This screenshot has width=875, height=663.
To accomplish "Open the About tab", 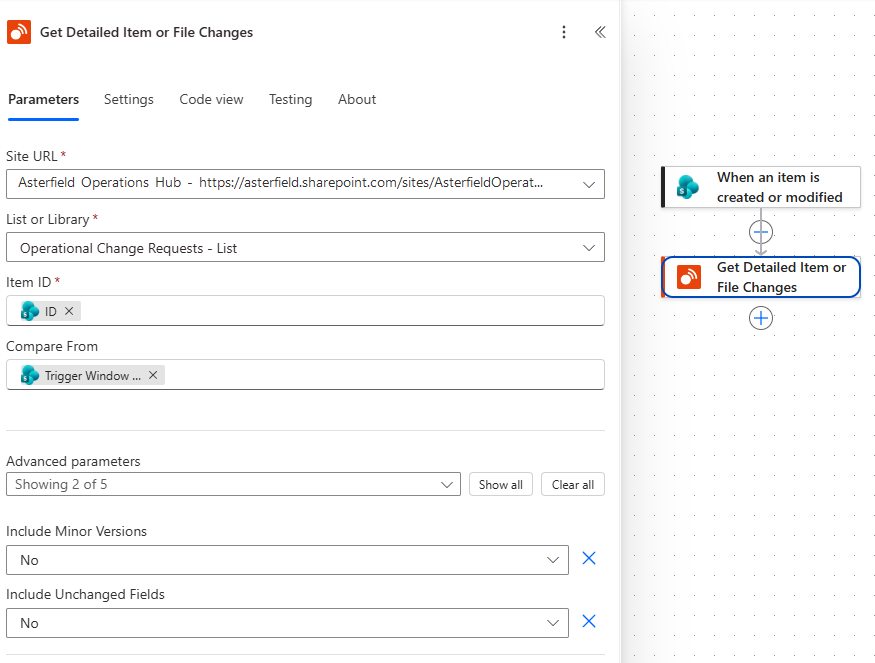I will (357, 99).
